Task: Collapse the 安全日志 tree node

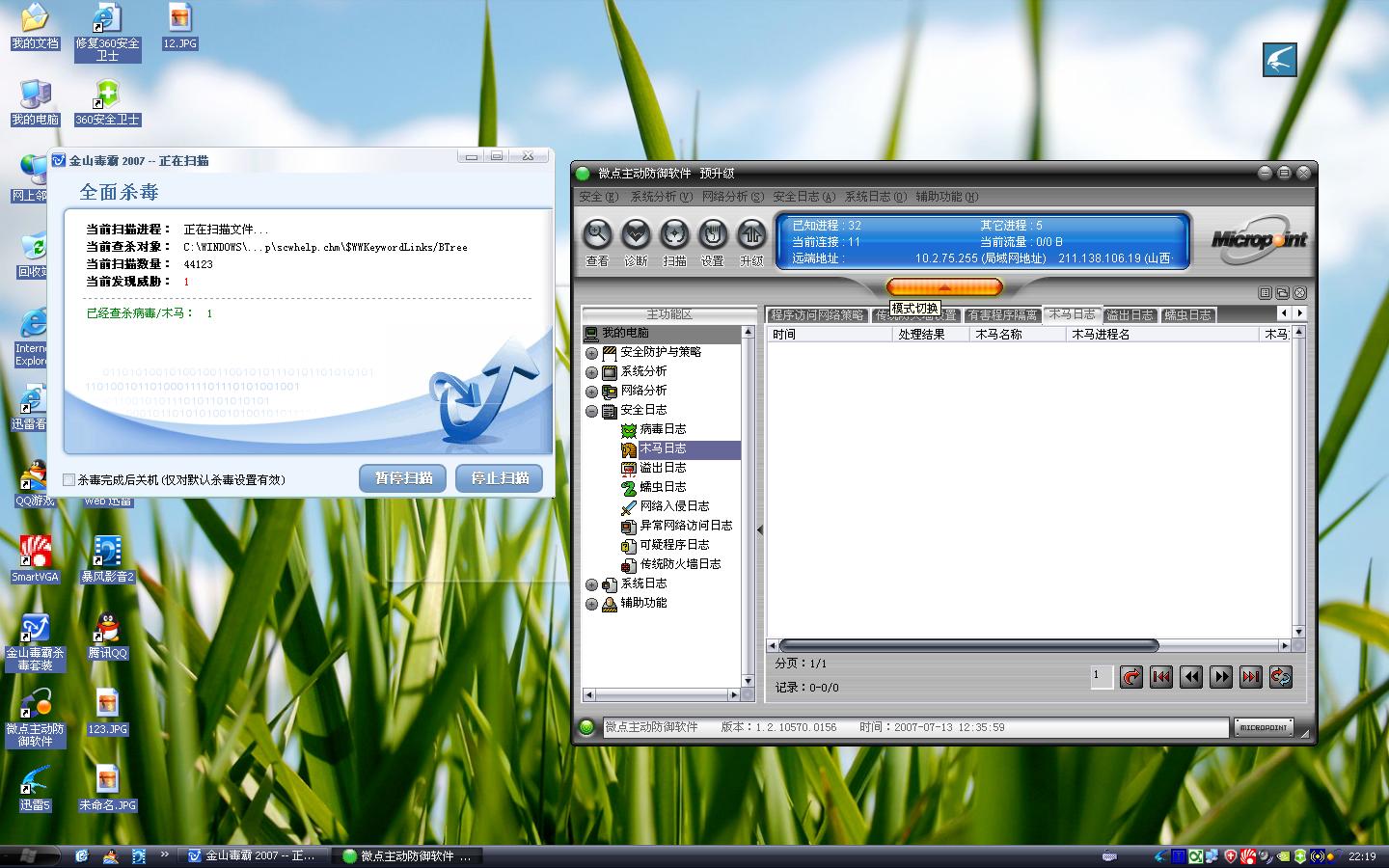Action: (592, 411)
